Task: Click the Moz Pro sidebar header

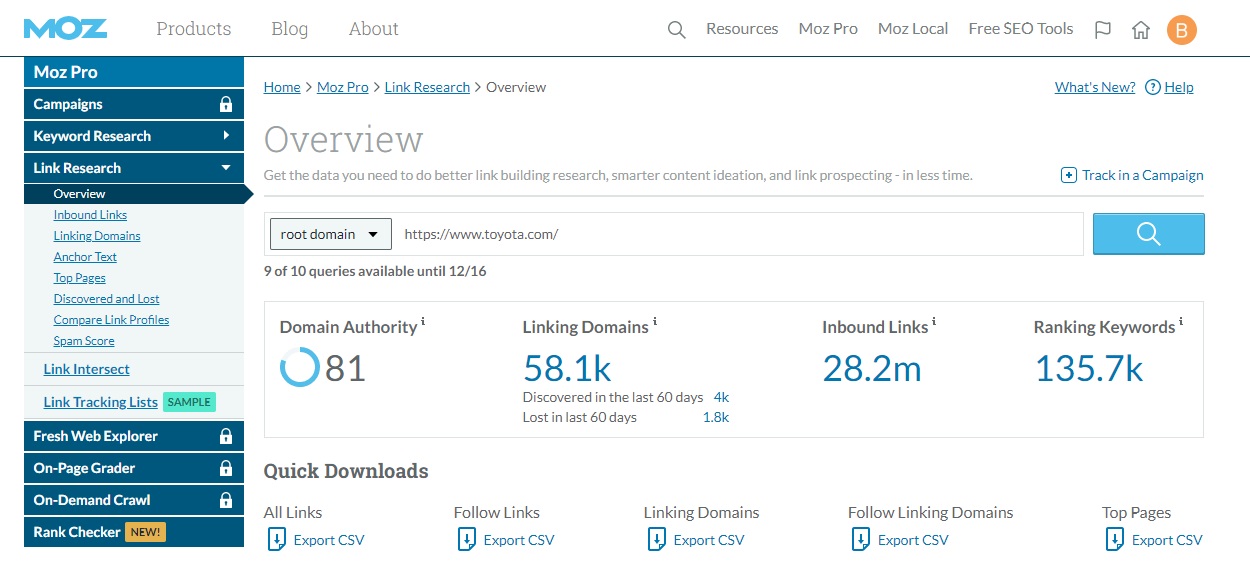Action: [134, 72]
